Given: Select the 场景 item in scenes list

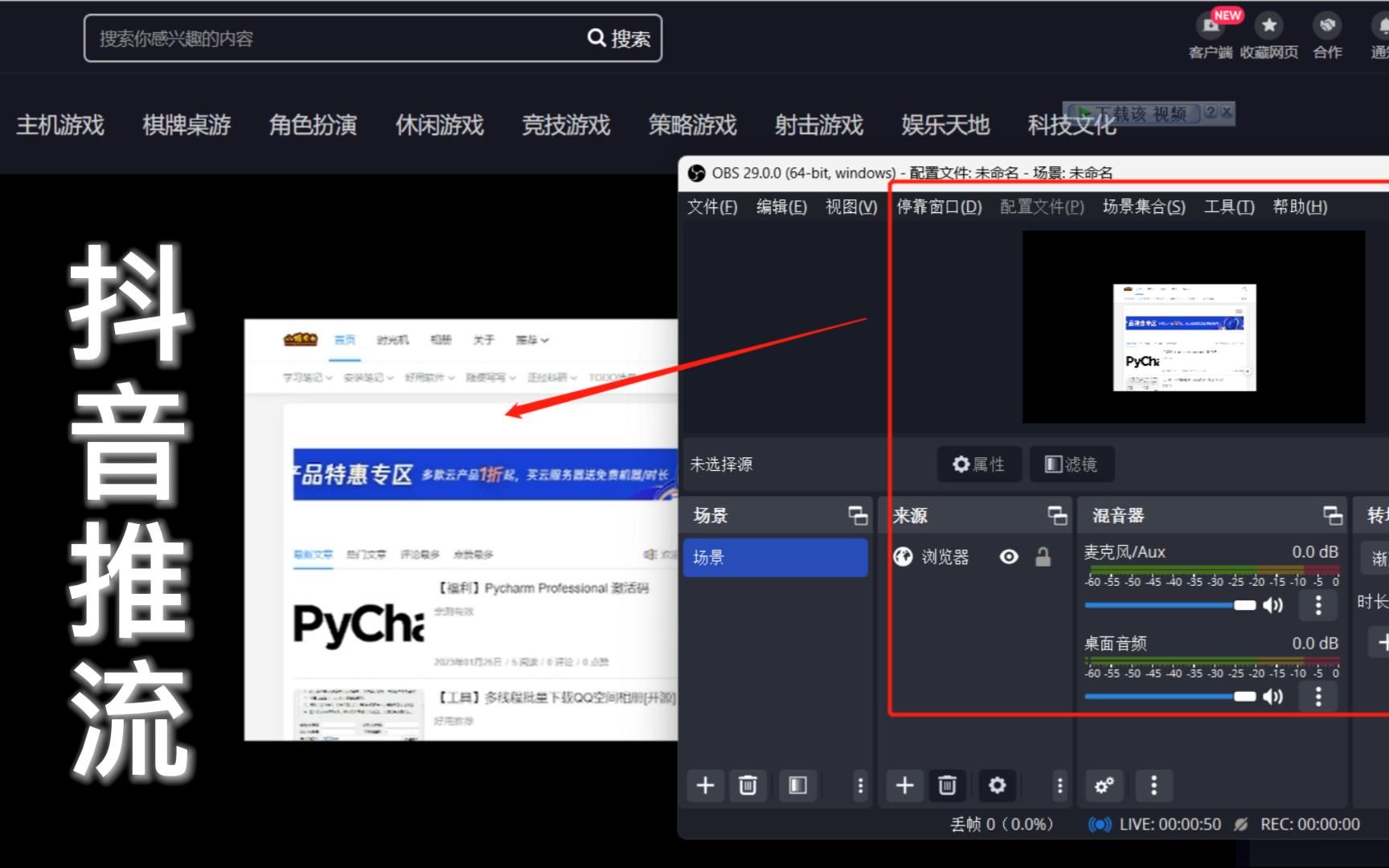Looking at the screenshot, I should (776, 557).
